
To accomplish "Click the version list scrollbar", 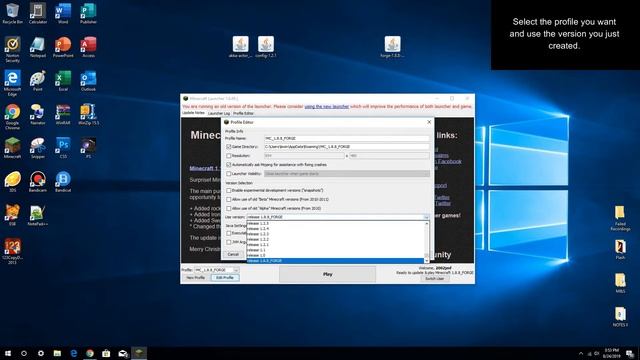I will coord(427,242).
